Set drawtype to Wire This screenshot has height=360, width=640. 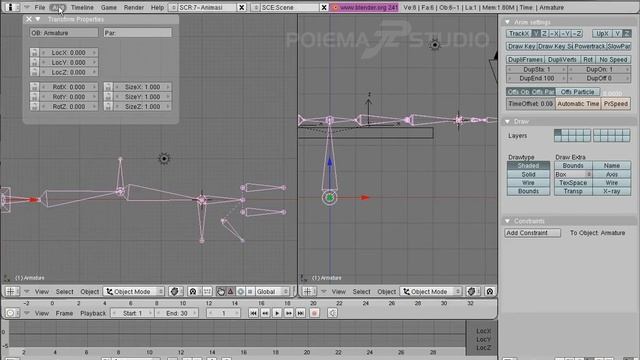pos(528,183)
